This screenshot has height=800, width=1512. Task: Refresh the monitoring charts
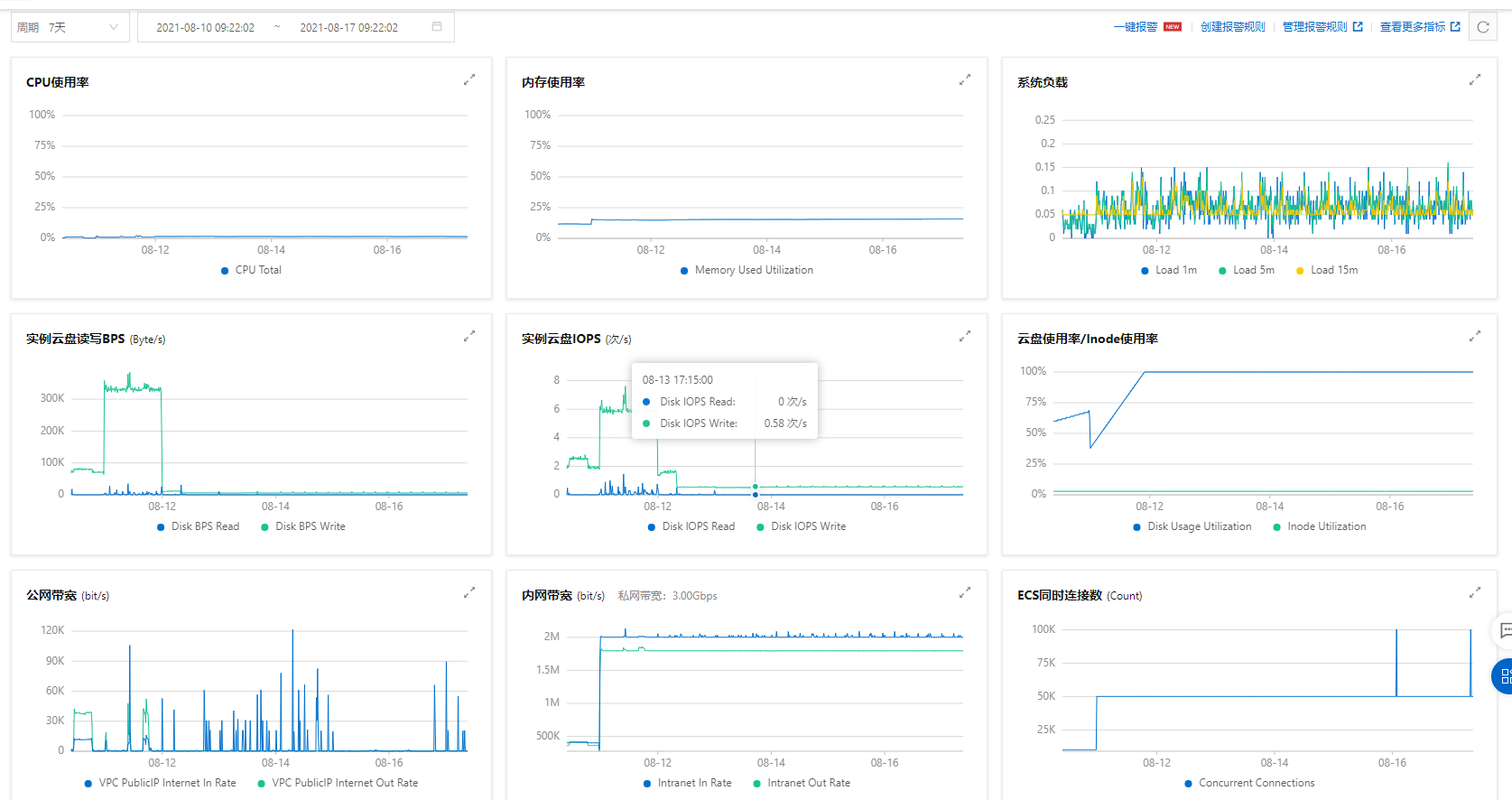pyautogui.click(x=1483, y=27)
